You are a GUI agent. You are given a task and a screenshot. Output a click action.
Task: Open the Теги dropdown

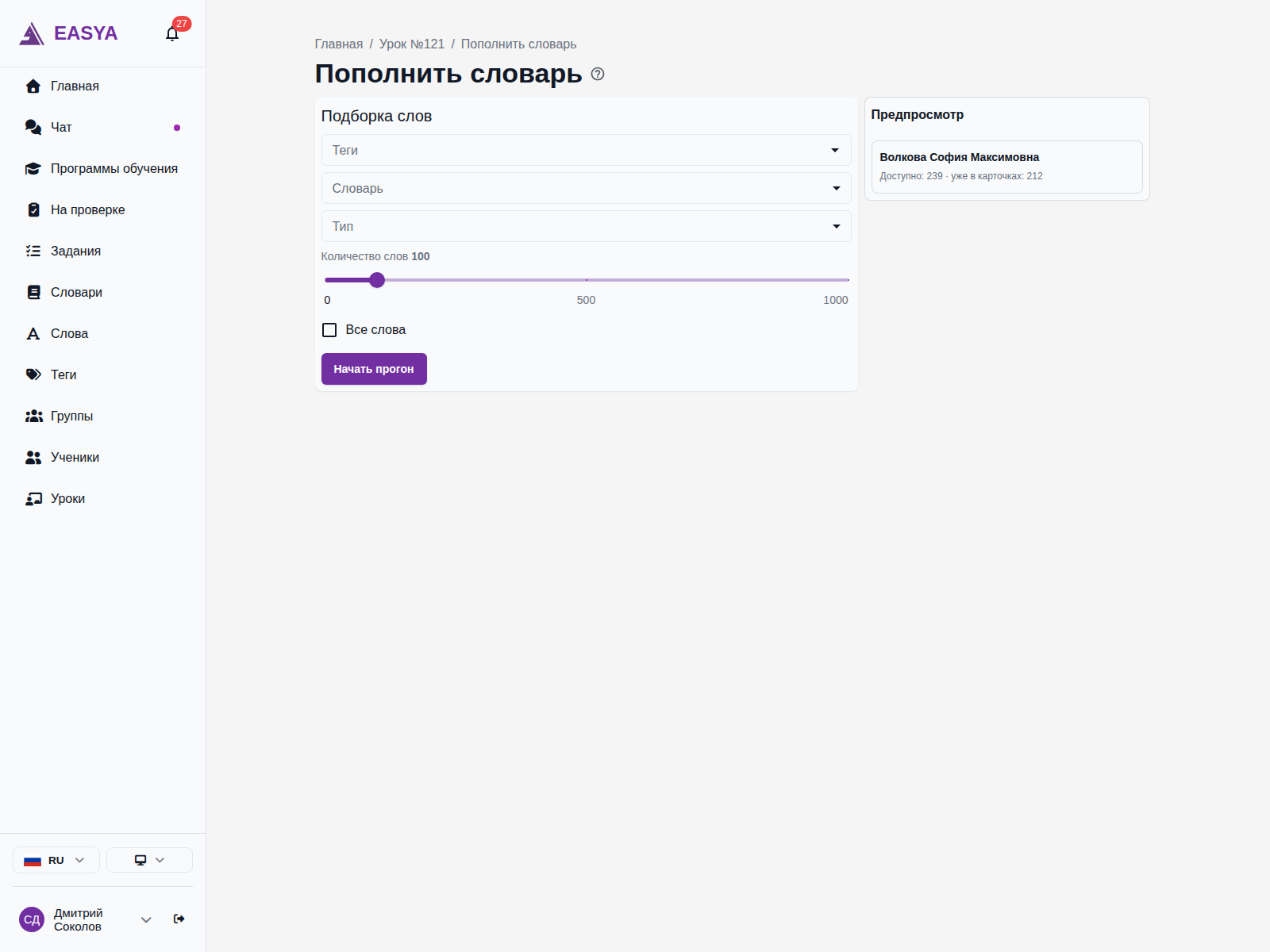(x=586, y=150)
